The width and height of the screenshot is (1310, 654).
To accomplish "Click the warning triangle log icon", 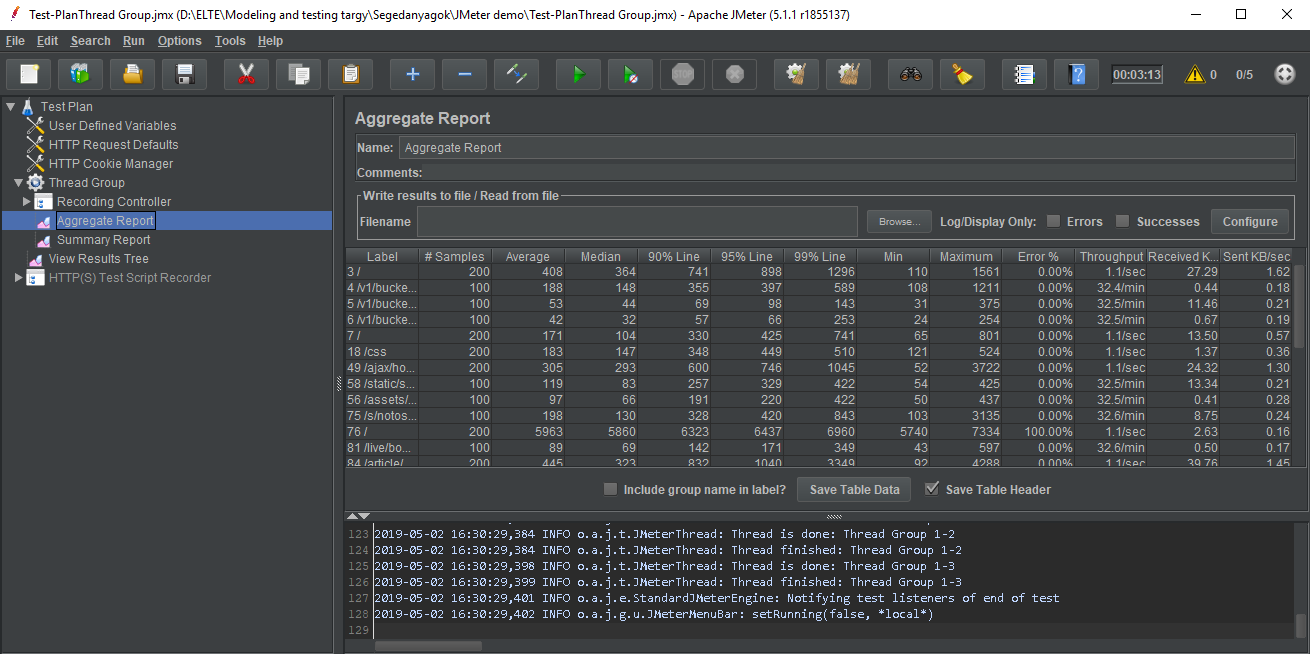I will tap(1195, 74).
